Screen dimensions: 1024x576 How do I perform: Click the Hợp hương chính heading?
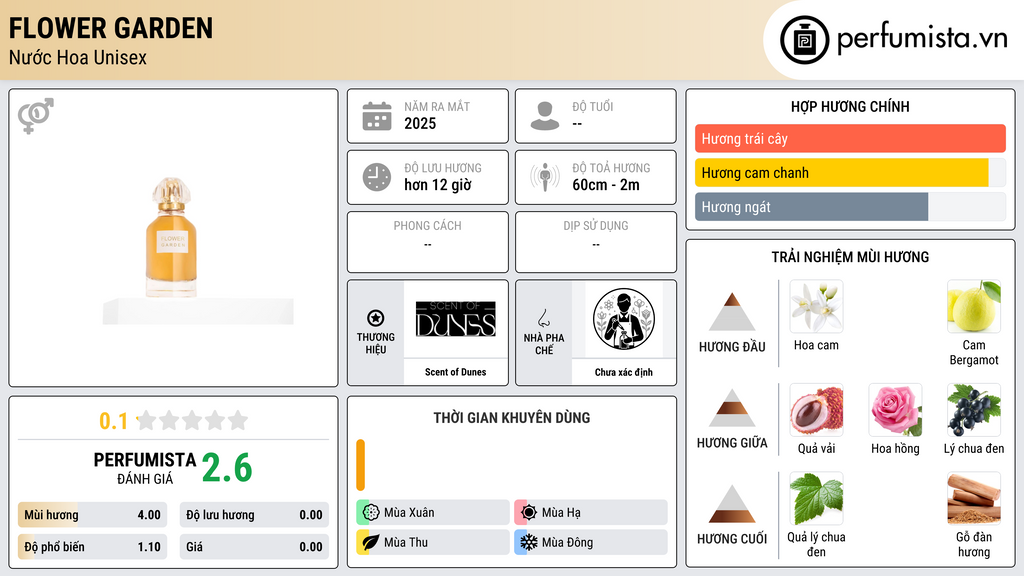(x=850, y=106)
